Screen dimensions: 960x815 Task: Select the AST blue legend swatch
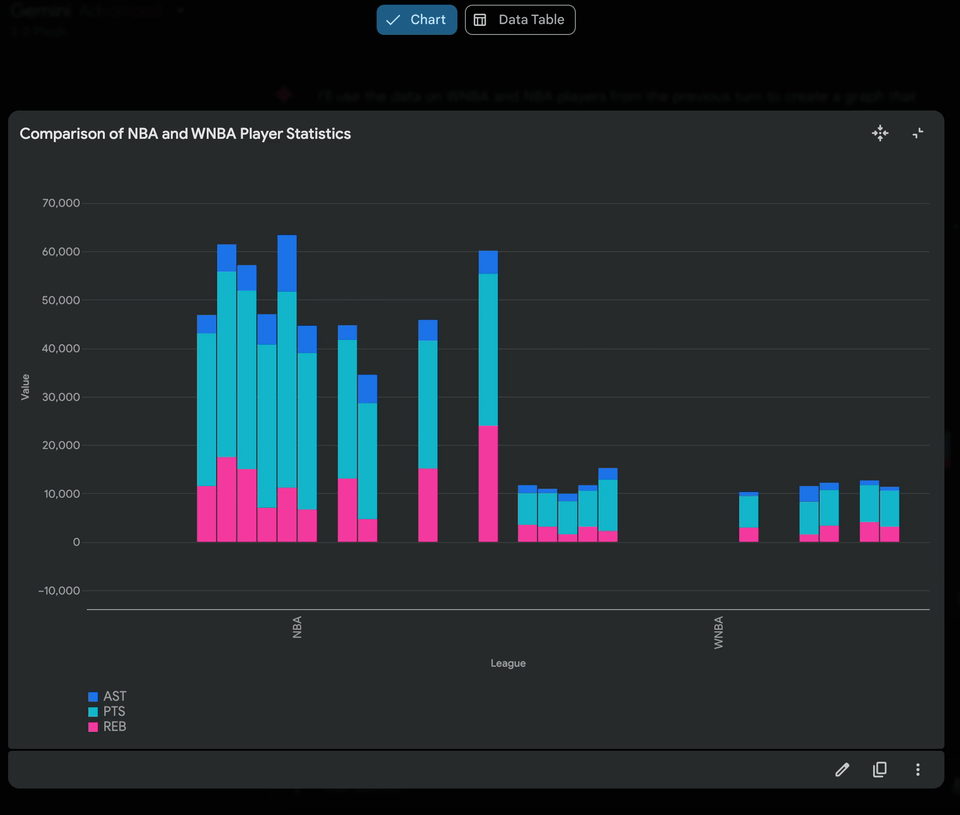point(93,697)
